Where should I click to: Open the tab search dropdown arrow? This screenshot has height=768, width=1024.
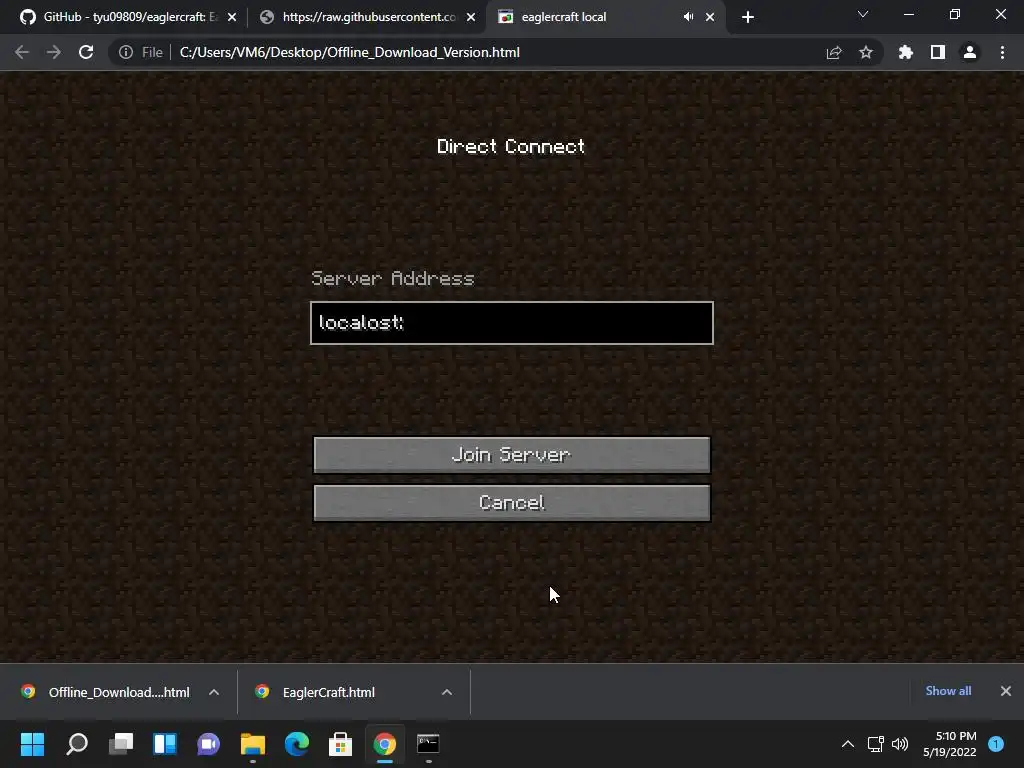[863, 14]
